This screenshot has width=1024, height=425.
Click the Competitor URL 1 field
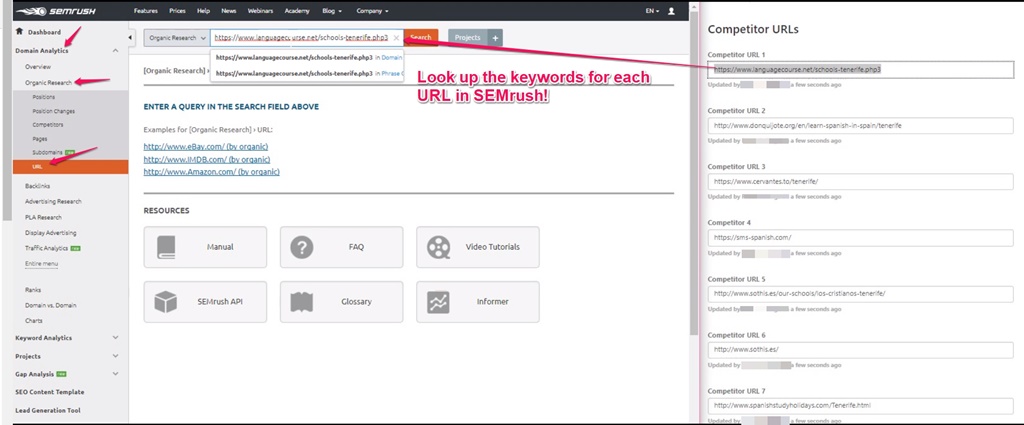tap(860, 69)
